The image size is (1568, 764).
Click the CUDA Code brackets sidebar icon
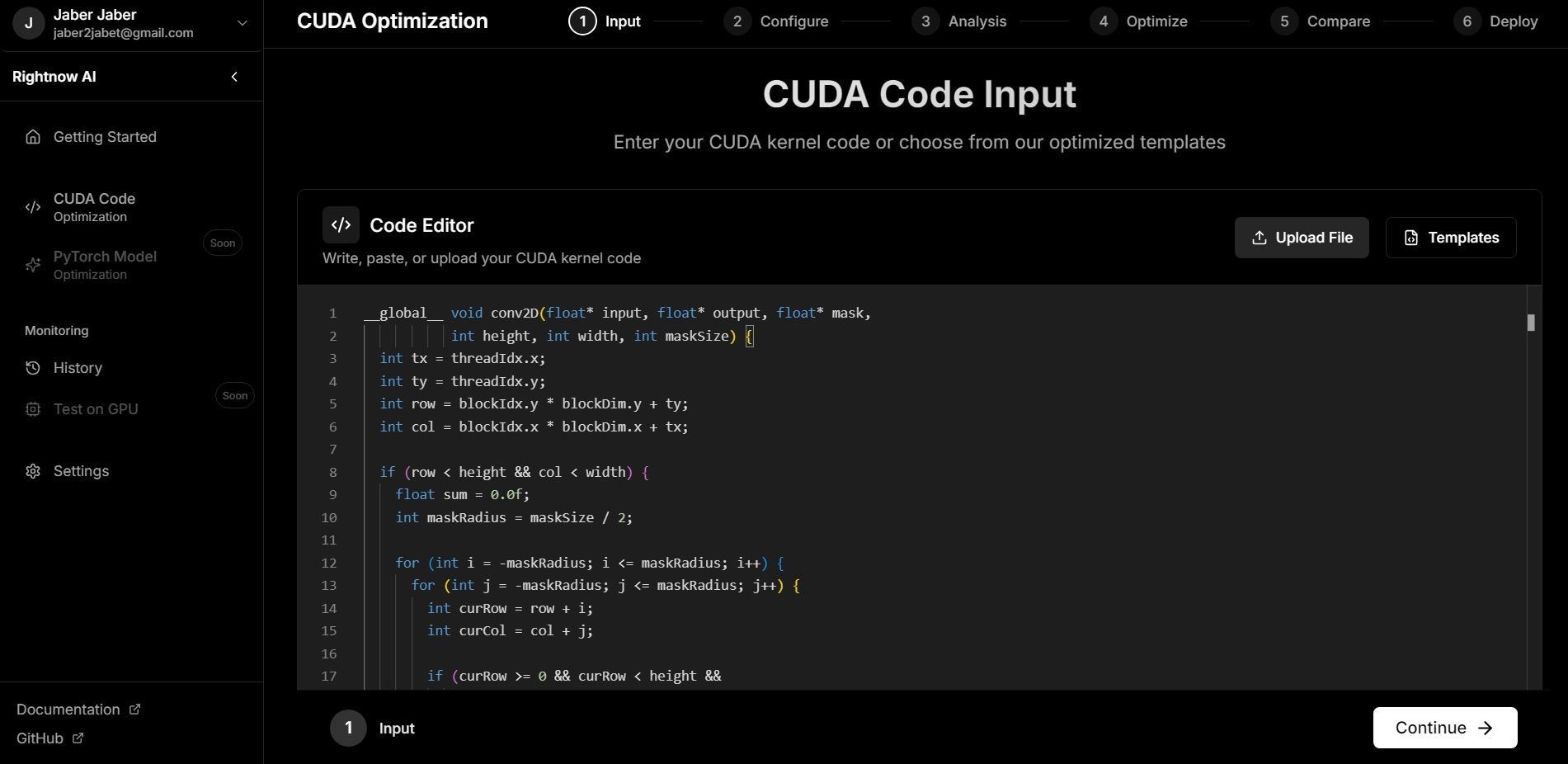(x=33, y=207)
